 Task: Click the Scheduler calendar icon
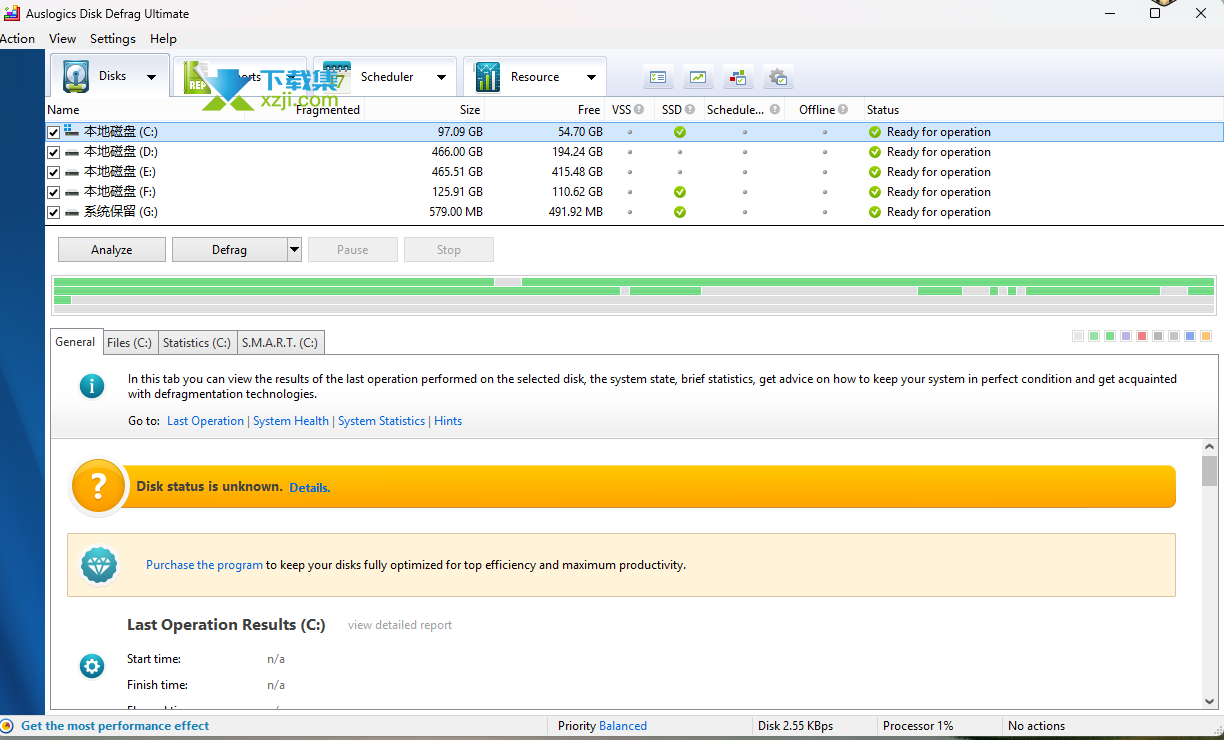[336, 77]
